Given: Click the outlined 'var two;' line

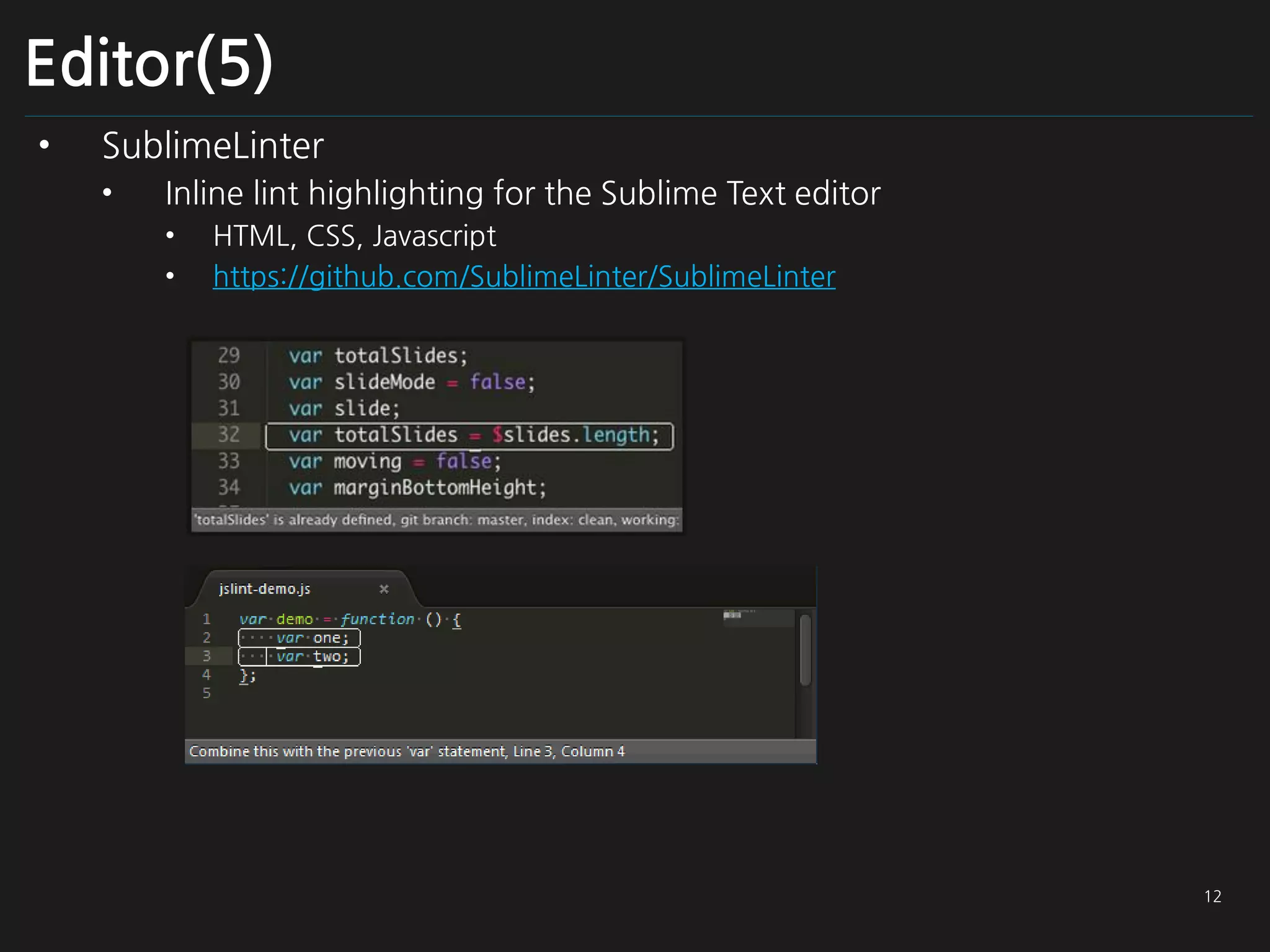Looking at the screenshot, I should coord(299,656).
